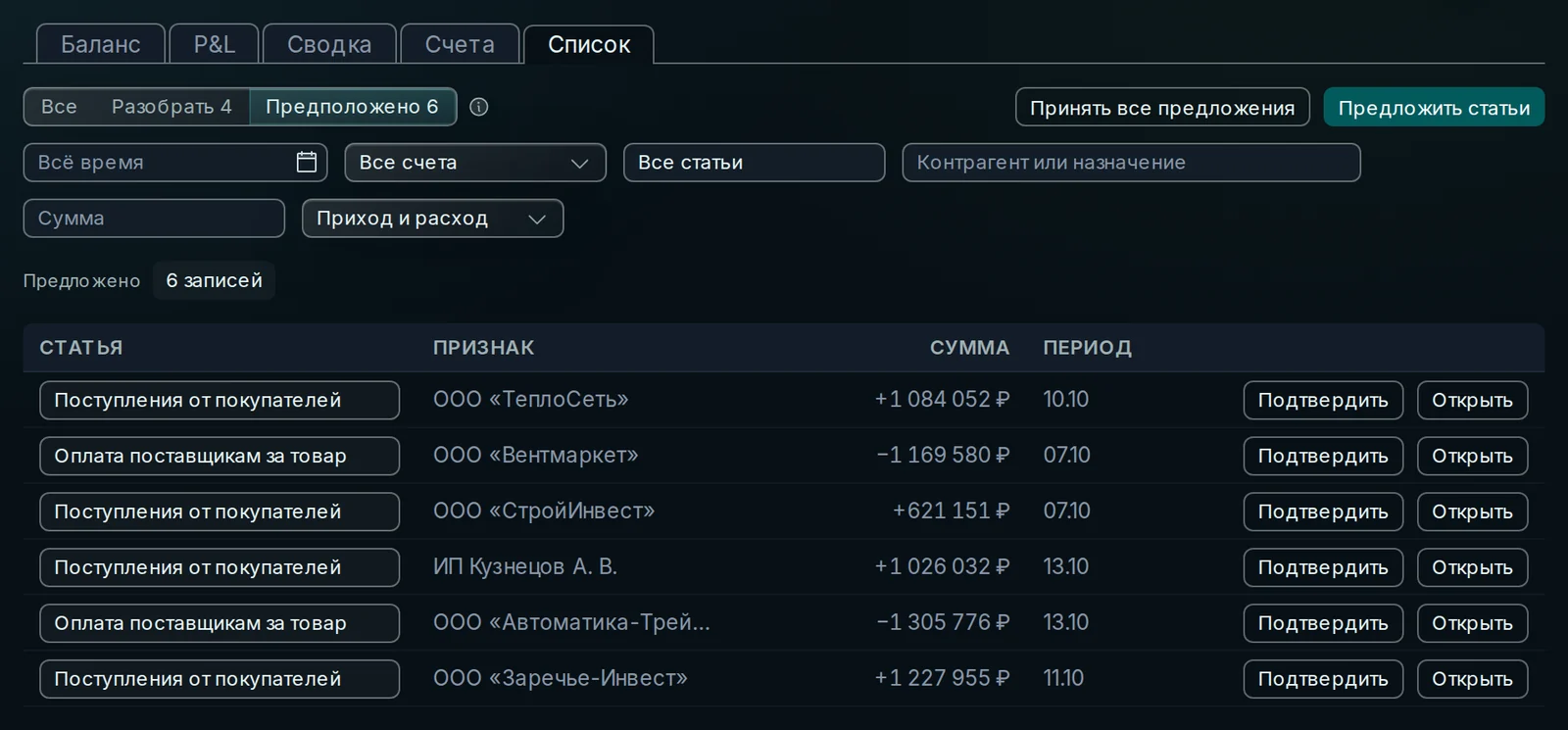Click the info icon beside Предположено filter
Viewport: 1568px width, 730px height.
click(478, 107)
